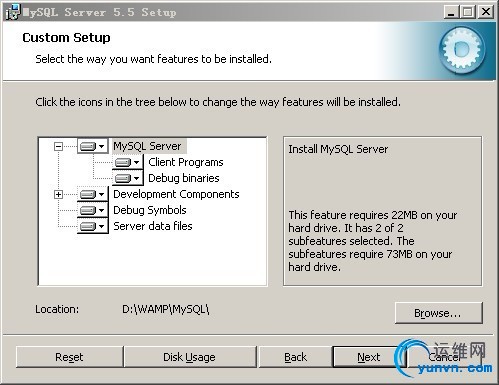Open install-state dropdown beside Debug Symbols
This screenshot has height=385, width=499.
[x=93, y=210]
